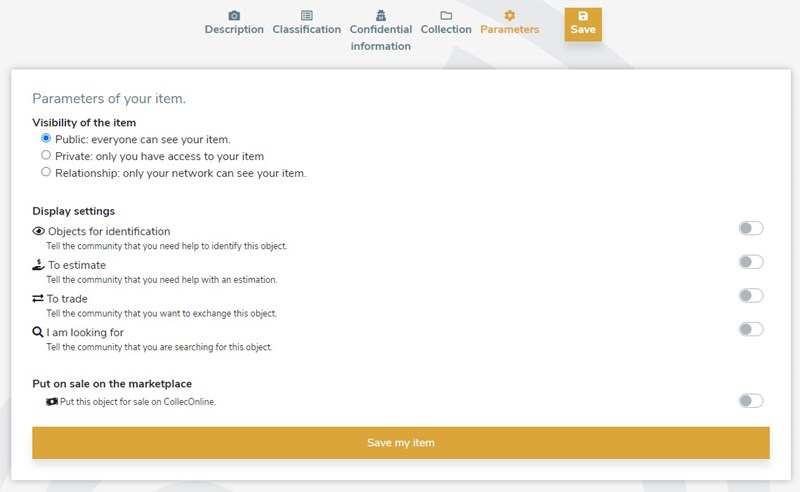Click the Save label on the top Save button
Image resolution: width=800 pixels, height=492 pixels.
tap(583, 30)
